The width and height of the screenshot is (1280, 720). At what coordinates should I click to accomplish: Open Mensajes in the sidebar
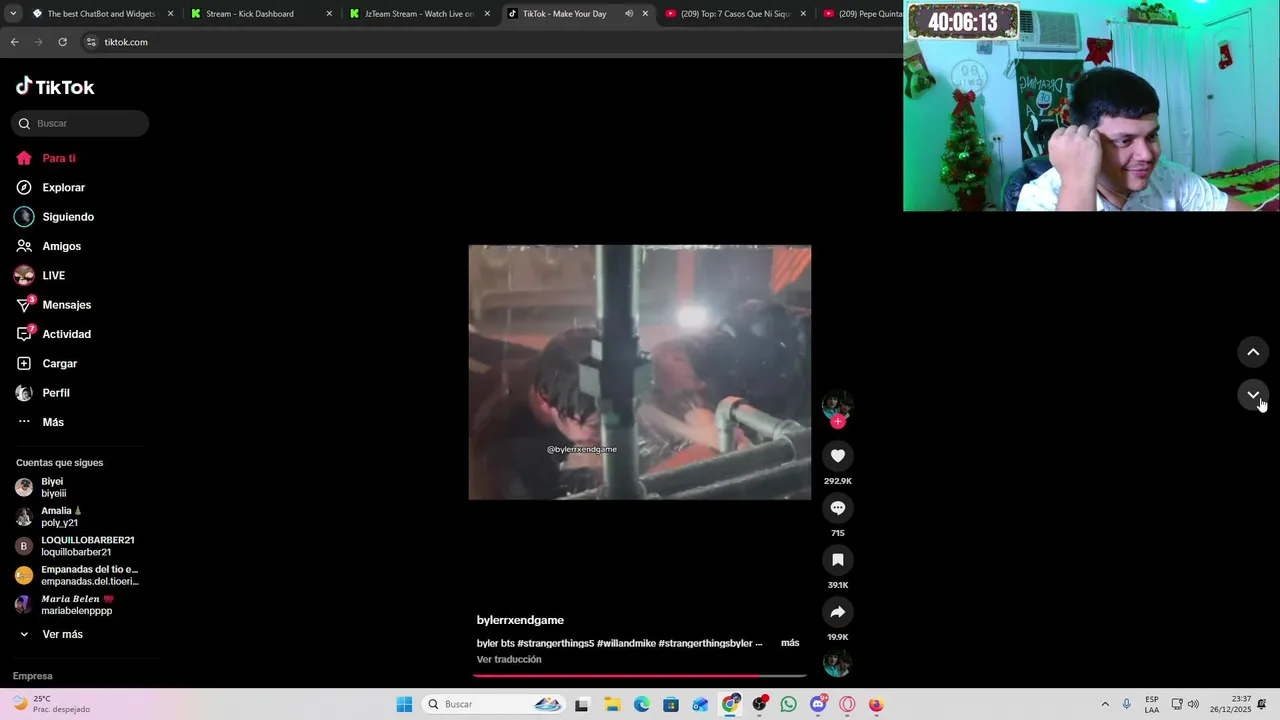point(53,305)
